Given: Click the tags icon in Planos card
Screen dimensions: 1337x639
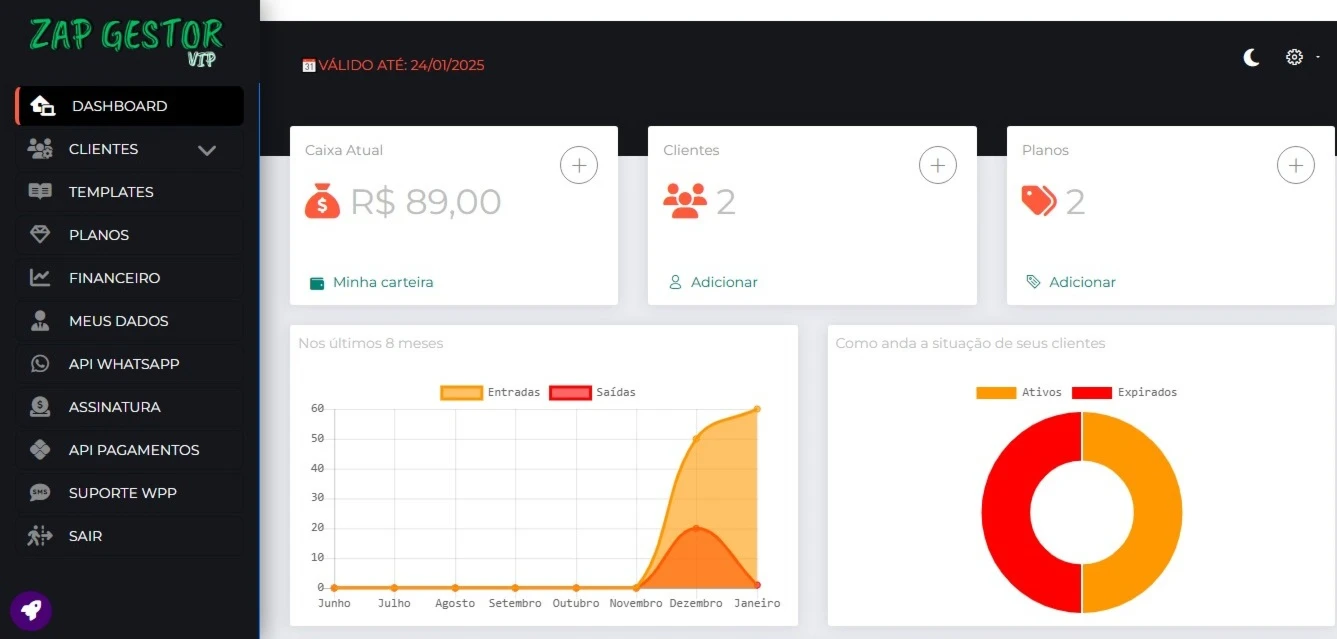Looking at the screenshot, I should coord(1039,201).
